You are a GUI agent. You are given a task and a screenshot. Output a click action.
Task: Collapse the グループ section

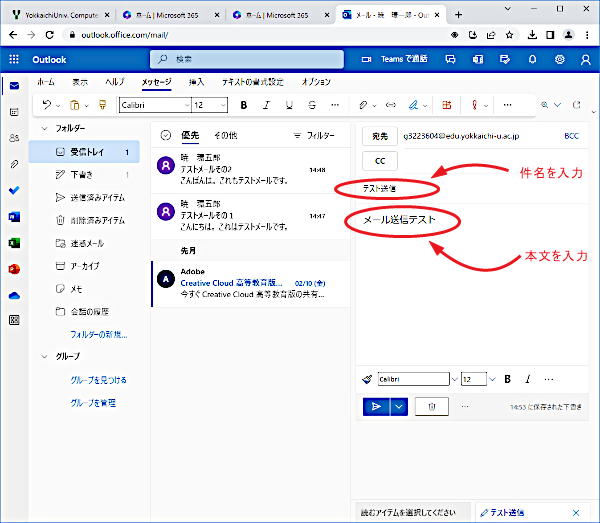pyautogui.click(x=44, y=357)
